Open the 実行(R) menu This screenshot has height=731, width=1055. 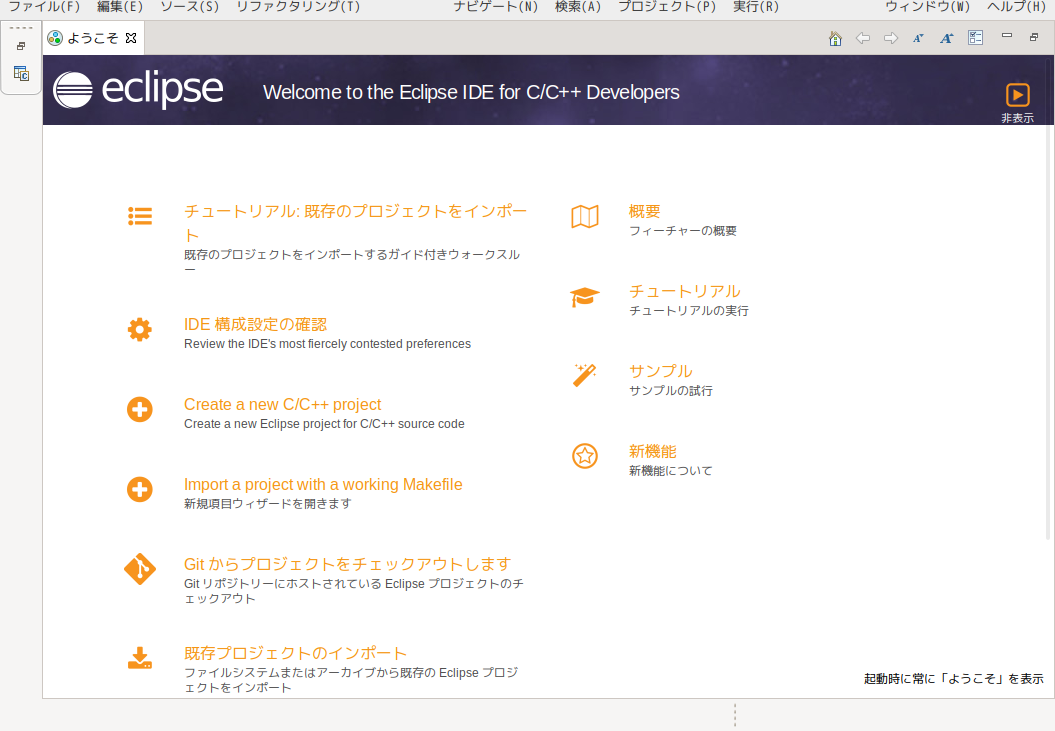(756, 7)
